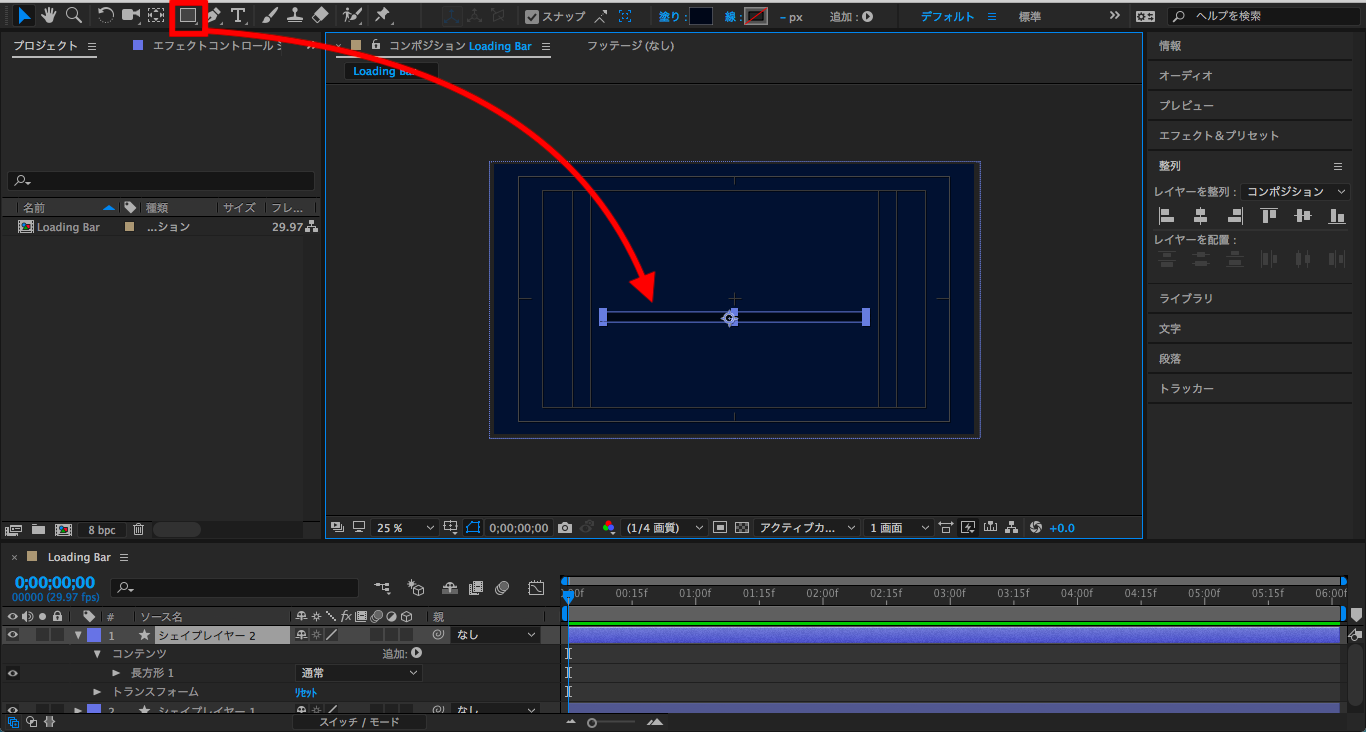Open the エフェクト＆プリセット panel

1219,136
